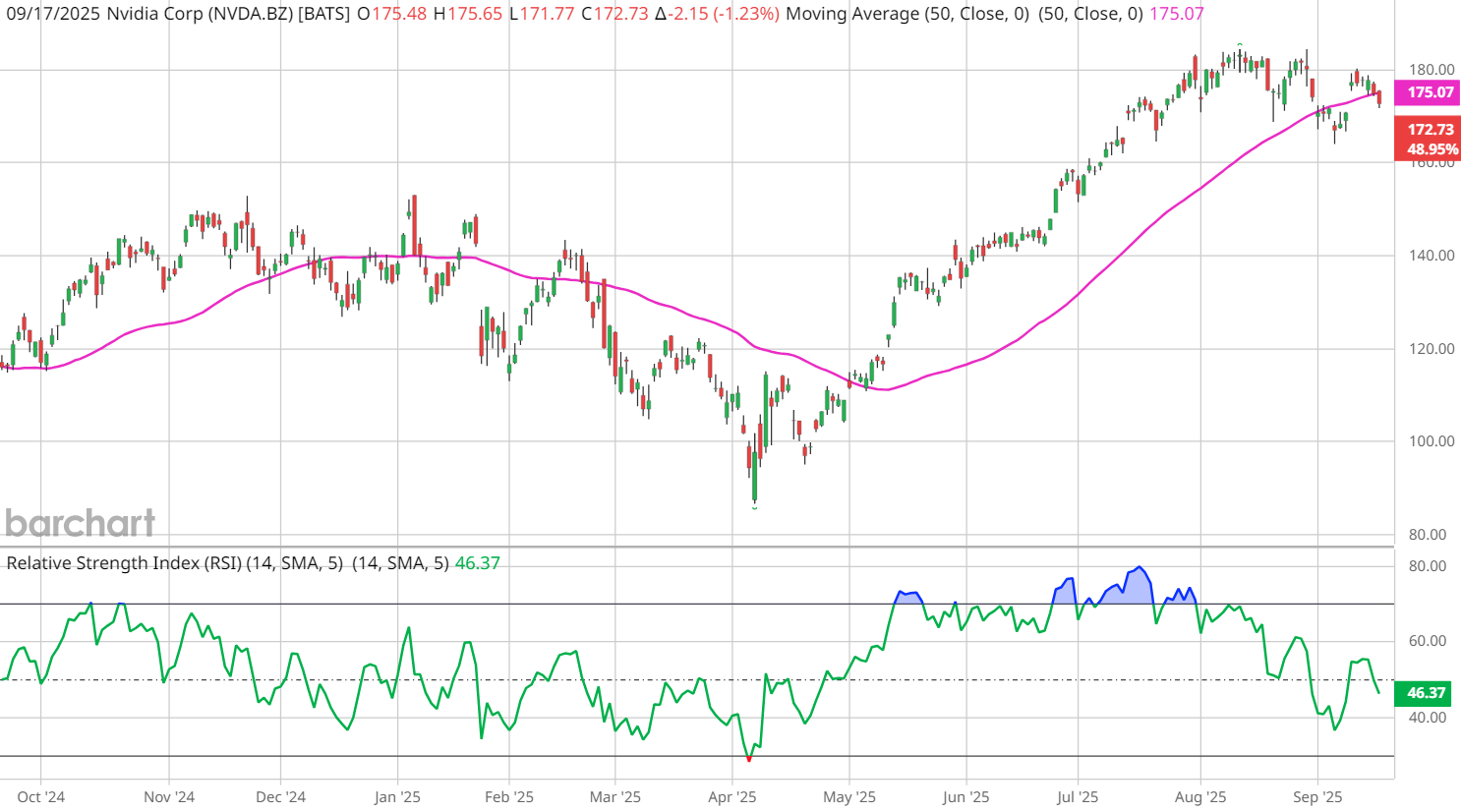Click the [BATS] exchange label
Viewport: 1461px width, 812px height.
tap(324, 14)
